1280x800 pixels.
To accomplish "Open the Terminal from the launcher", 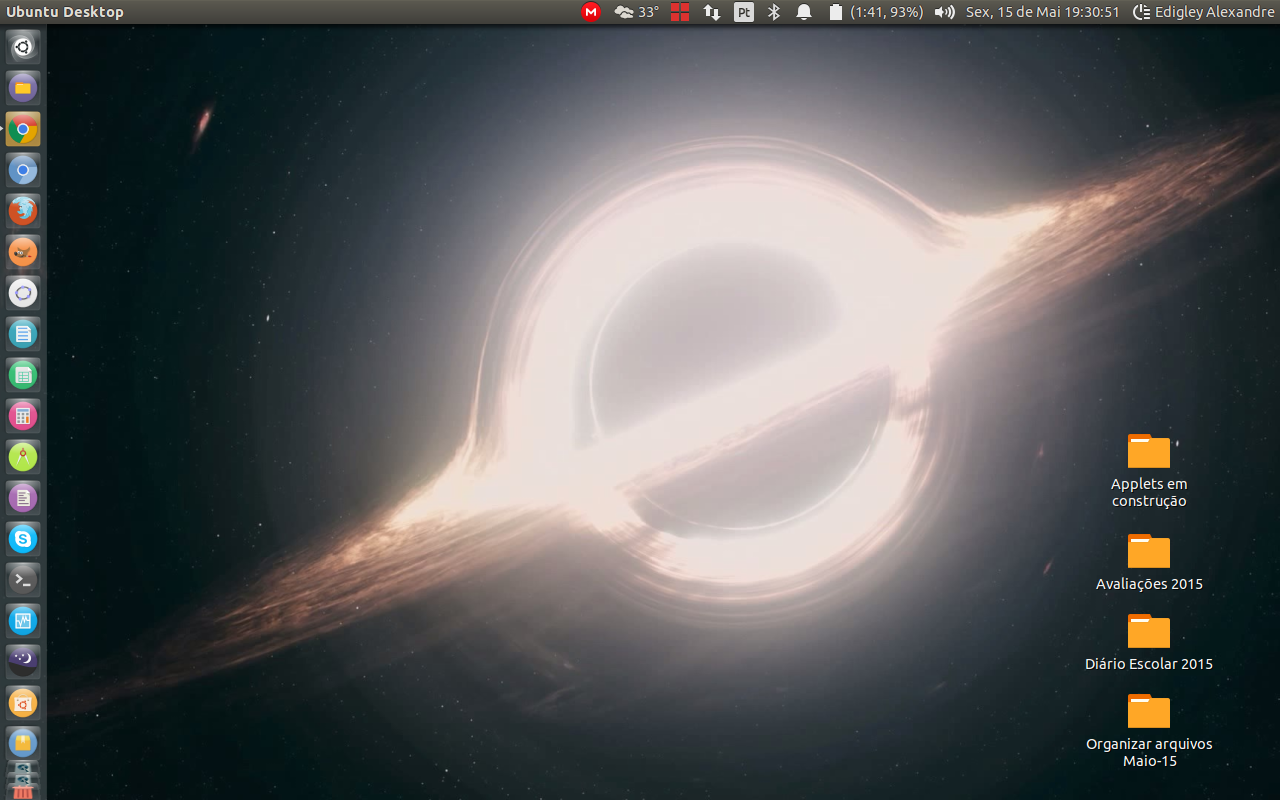I will (23, 580).
